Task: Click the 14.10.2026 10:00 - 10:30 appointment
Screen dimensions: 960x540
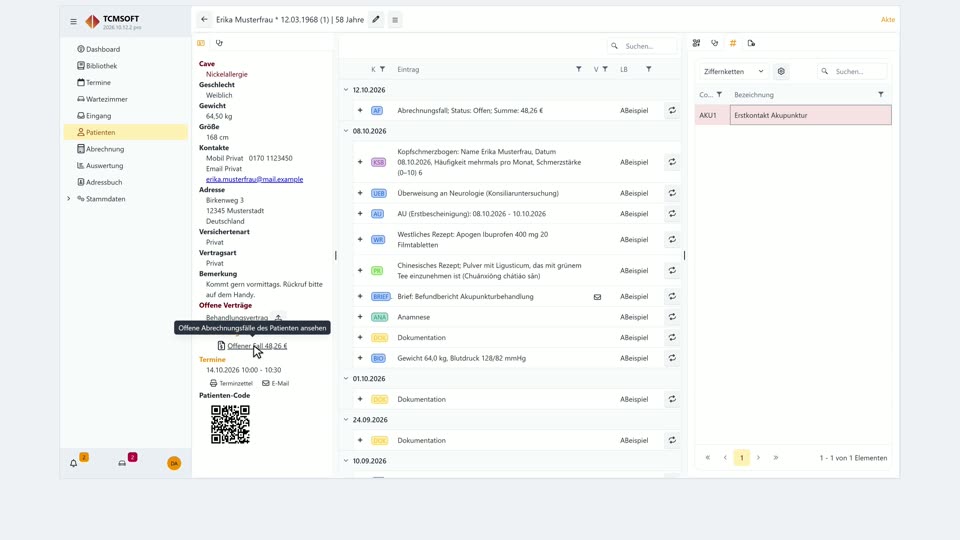Action: click(x=244, y=370)
